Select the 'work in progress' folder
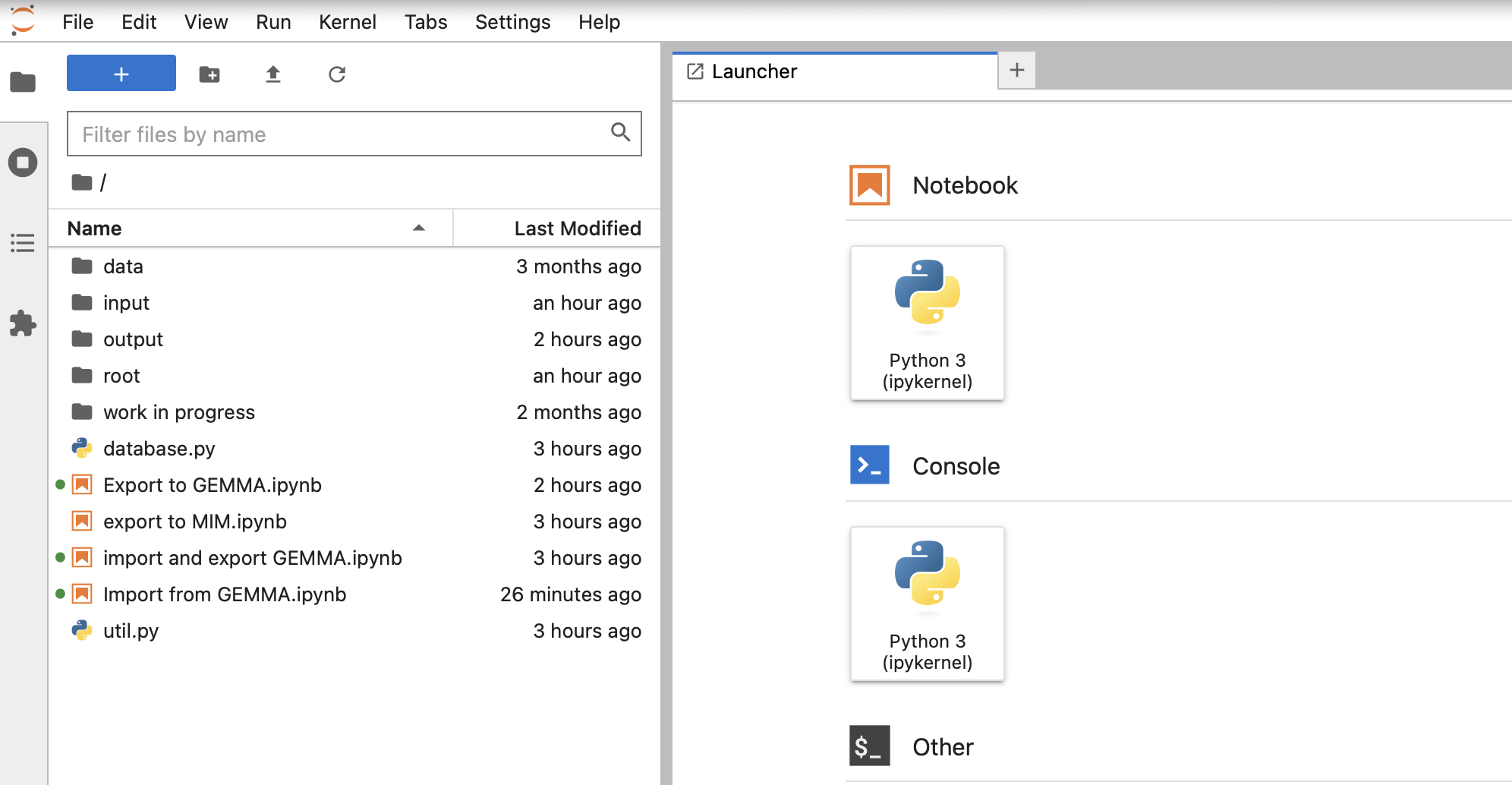The width and height of the screenshot is (1512, 785). [179, 412]
